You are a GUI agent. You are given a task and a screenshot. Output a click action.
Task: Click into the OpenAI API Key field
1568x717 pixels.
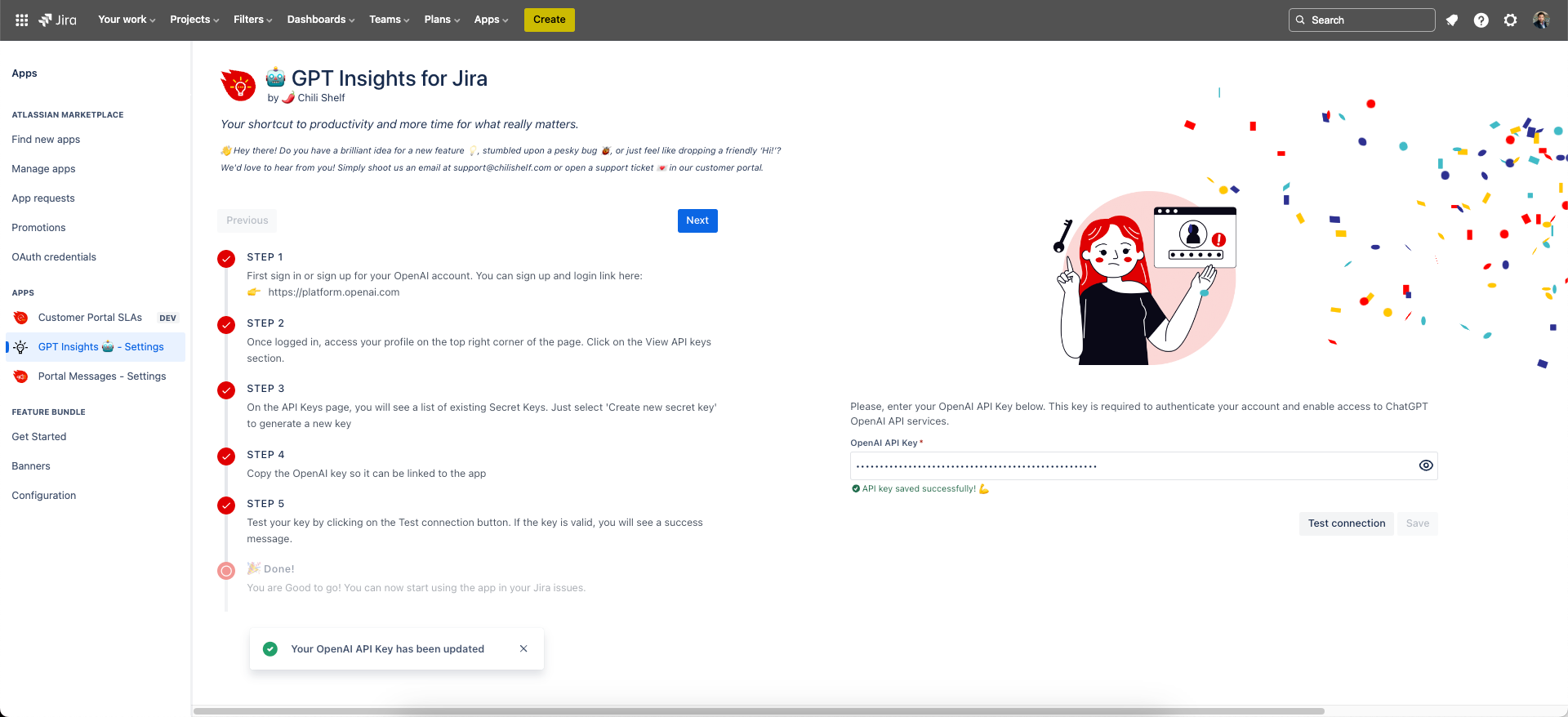point(1143,465)
